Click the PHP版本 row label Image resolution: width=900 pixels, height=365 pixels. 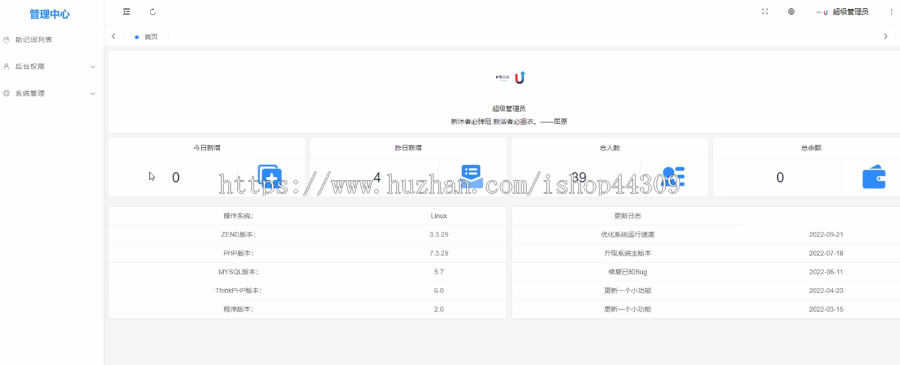tap(238, 253)
